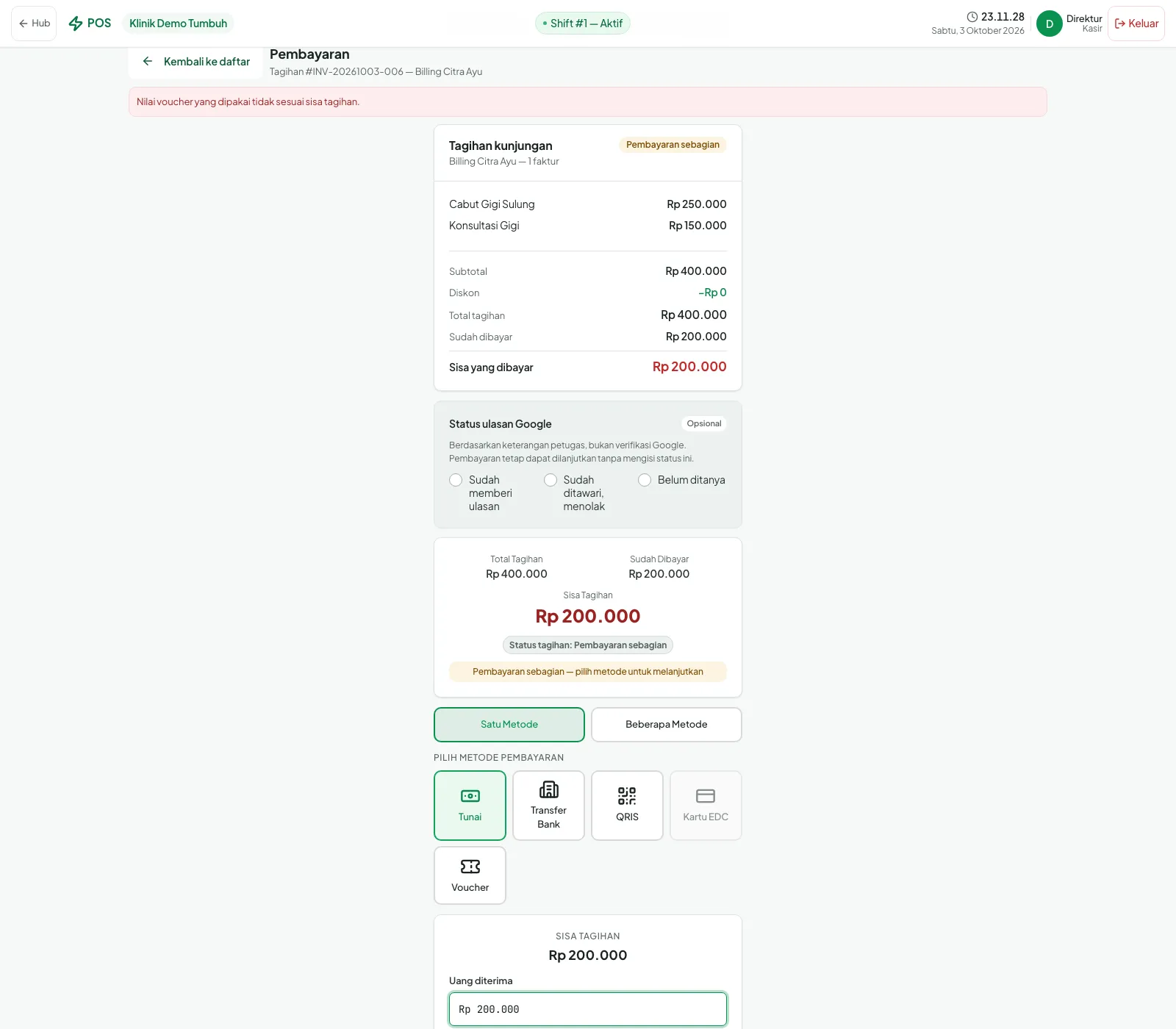Click the Subtotal amount Rp 400.000
Viewport: 1176px width, 1029px height.
coord(696,271)
